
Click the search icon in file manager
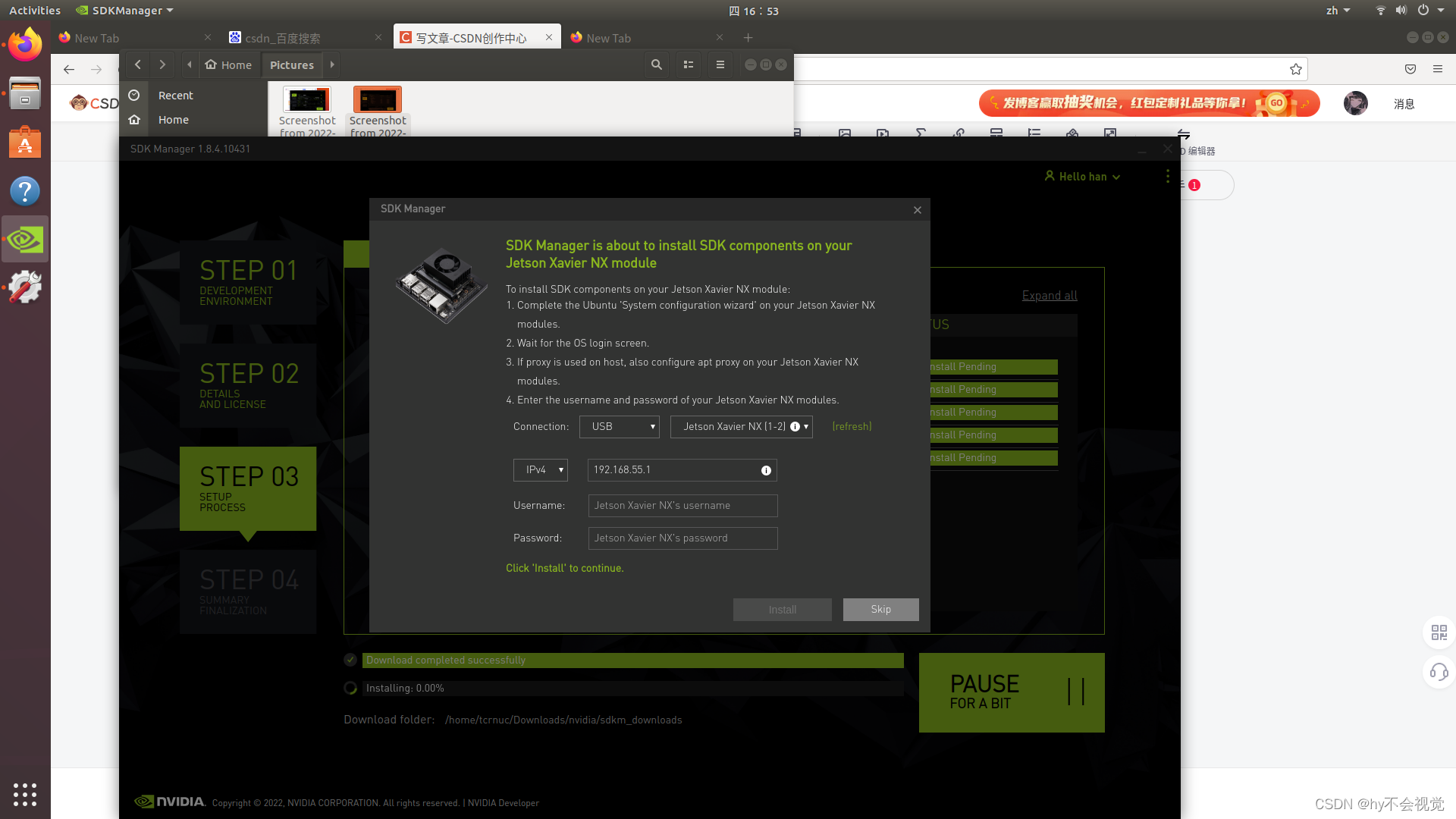pyautogui.click(x=657, y=65)
